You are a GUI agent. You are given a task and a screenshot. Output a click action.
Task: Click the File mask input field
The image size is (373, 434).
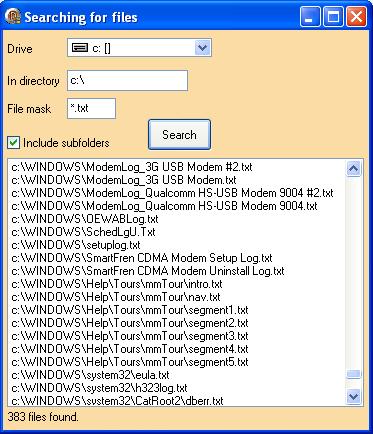pyautogui.click(x=91, y=108)
